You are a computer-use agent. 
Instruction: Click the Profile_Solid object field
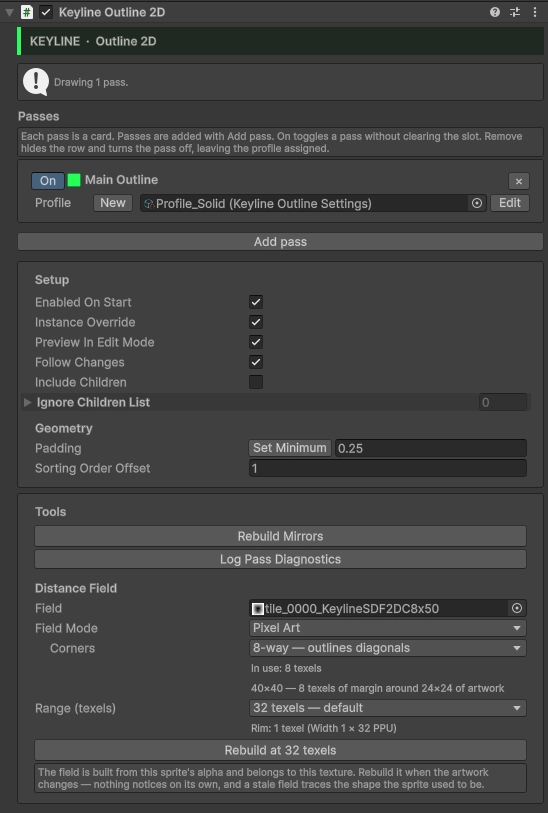[313, 203]
